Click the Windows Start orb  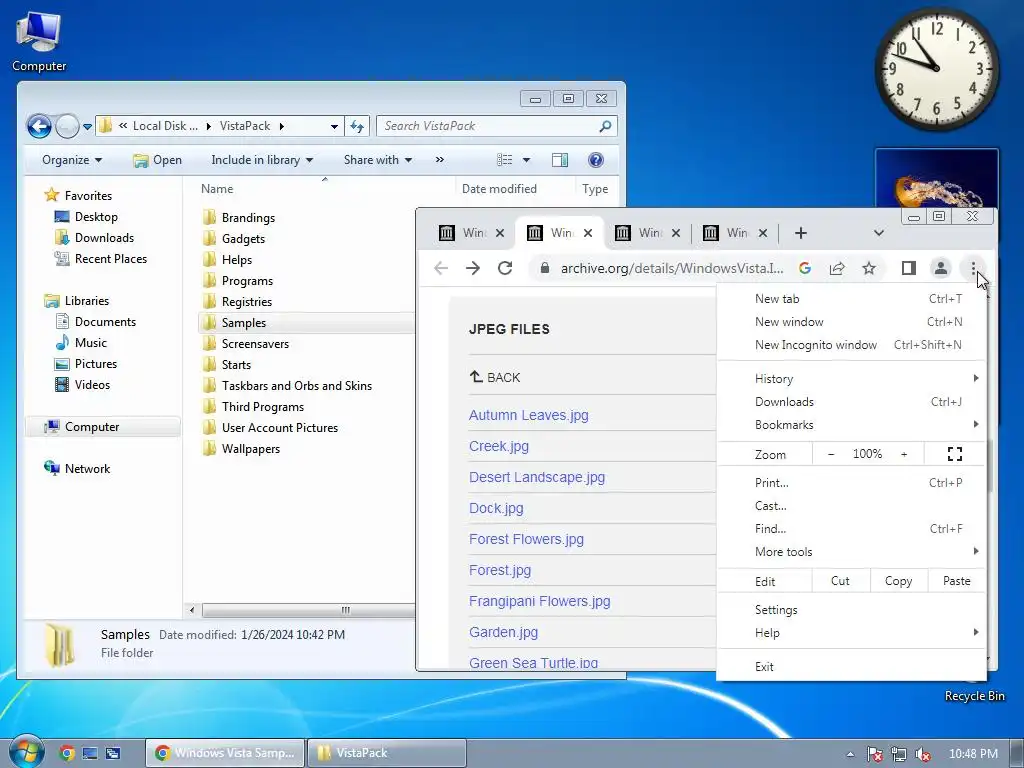(x=26, y=752)
